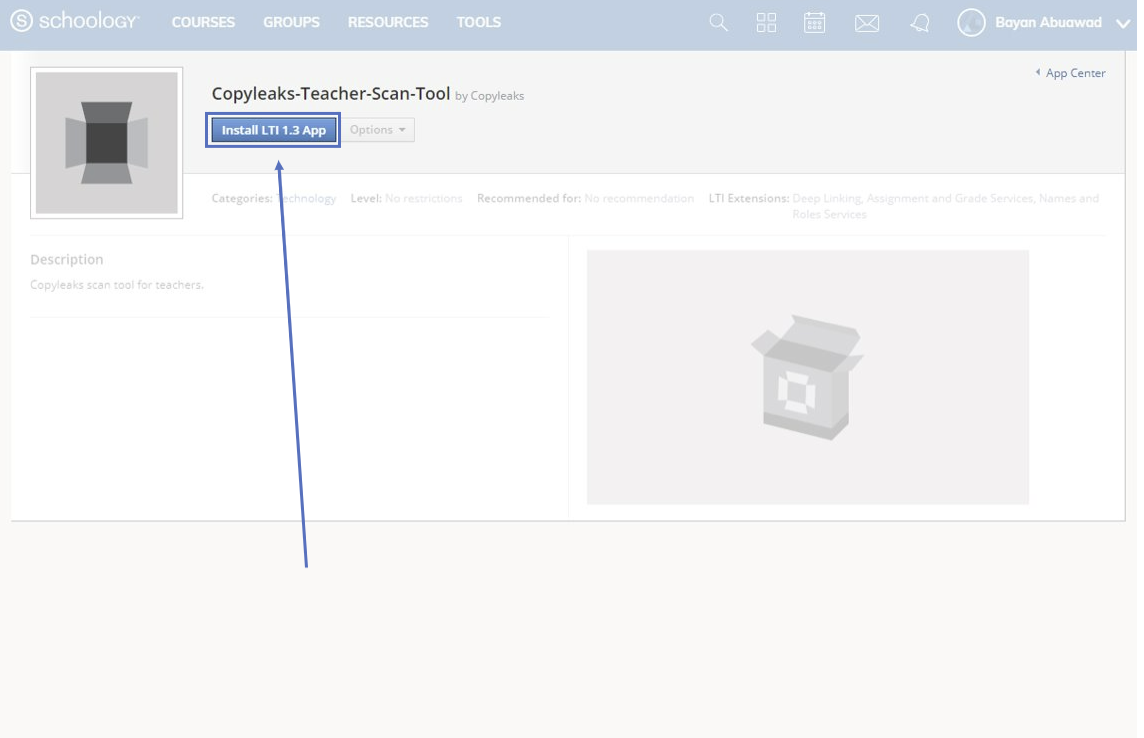Open messages envelope icon

click(x=867, y=23)
